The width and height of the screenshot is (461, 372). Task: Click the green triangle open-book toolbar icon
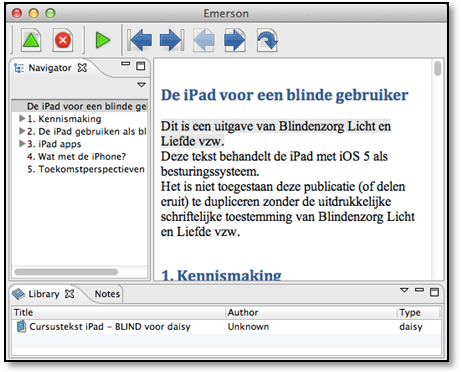click(x=31, y=40)
